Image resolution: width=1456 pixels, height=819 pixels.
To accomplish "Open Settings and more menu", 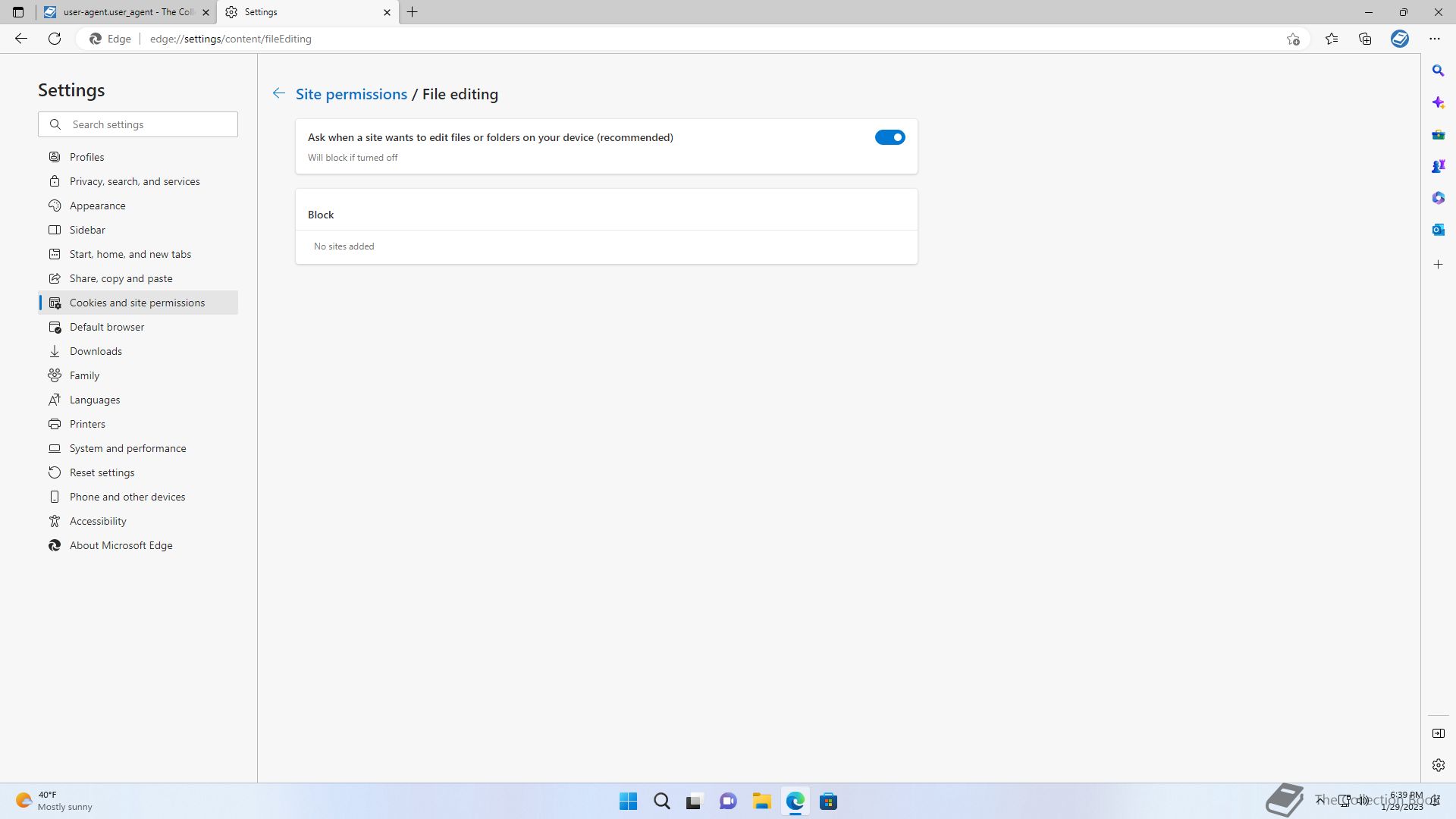I will [1435, 39].
